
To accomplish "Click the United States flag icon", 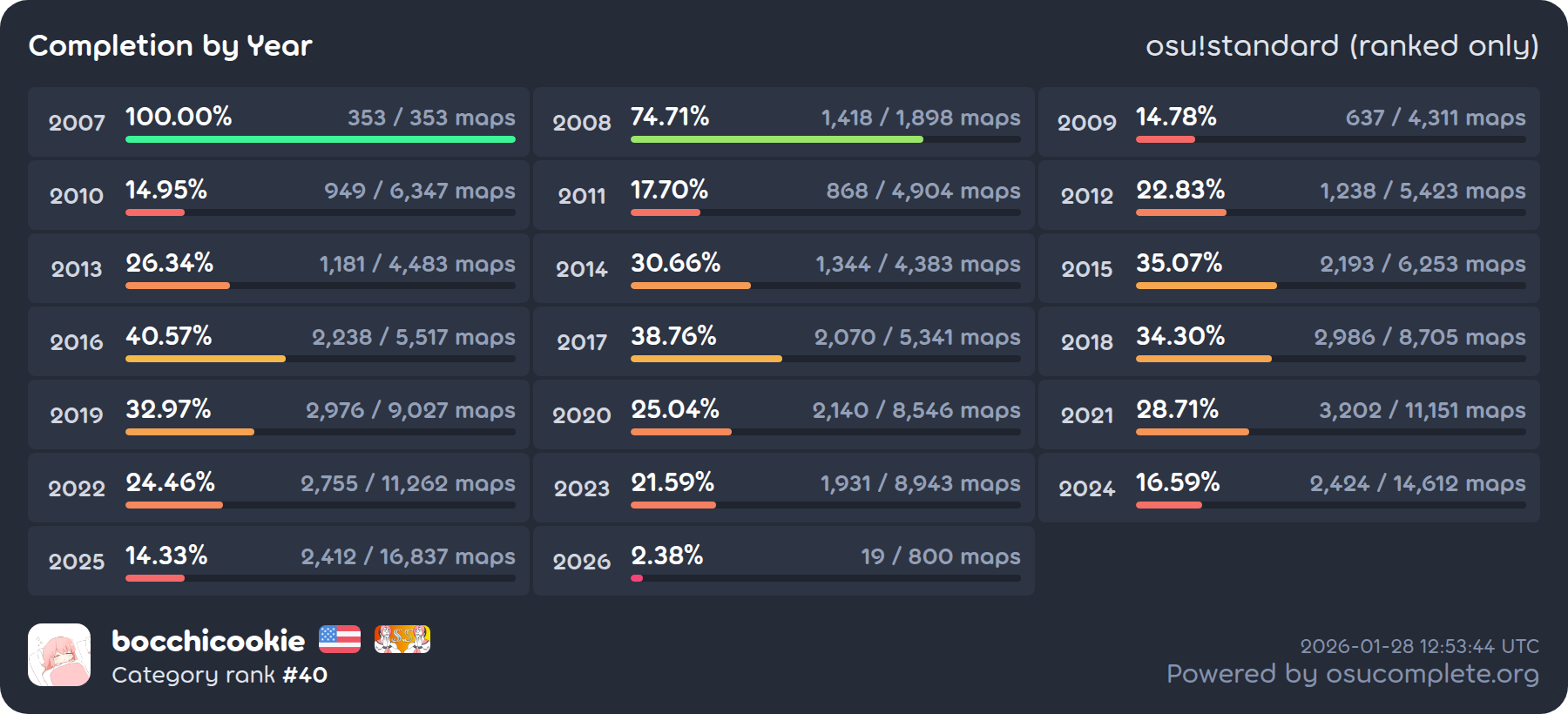I will [340, 639].
